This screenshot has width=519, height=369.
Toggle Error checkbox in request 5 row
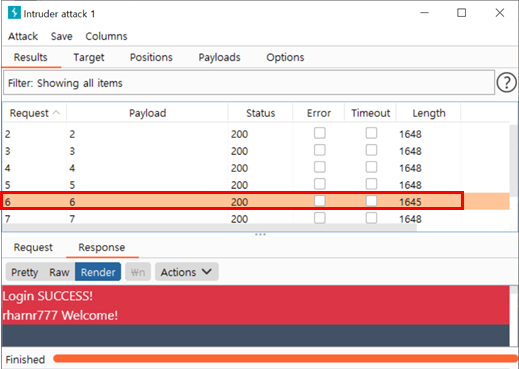320,184
